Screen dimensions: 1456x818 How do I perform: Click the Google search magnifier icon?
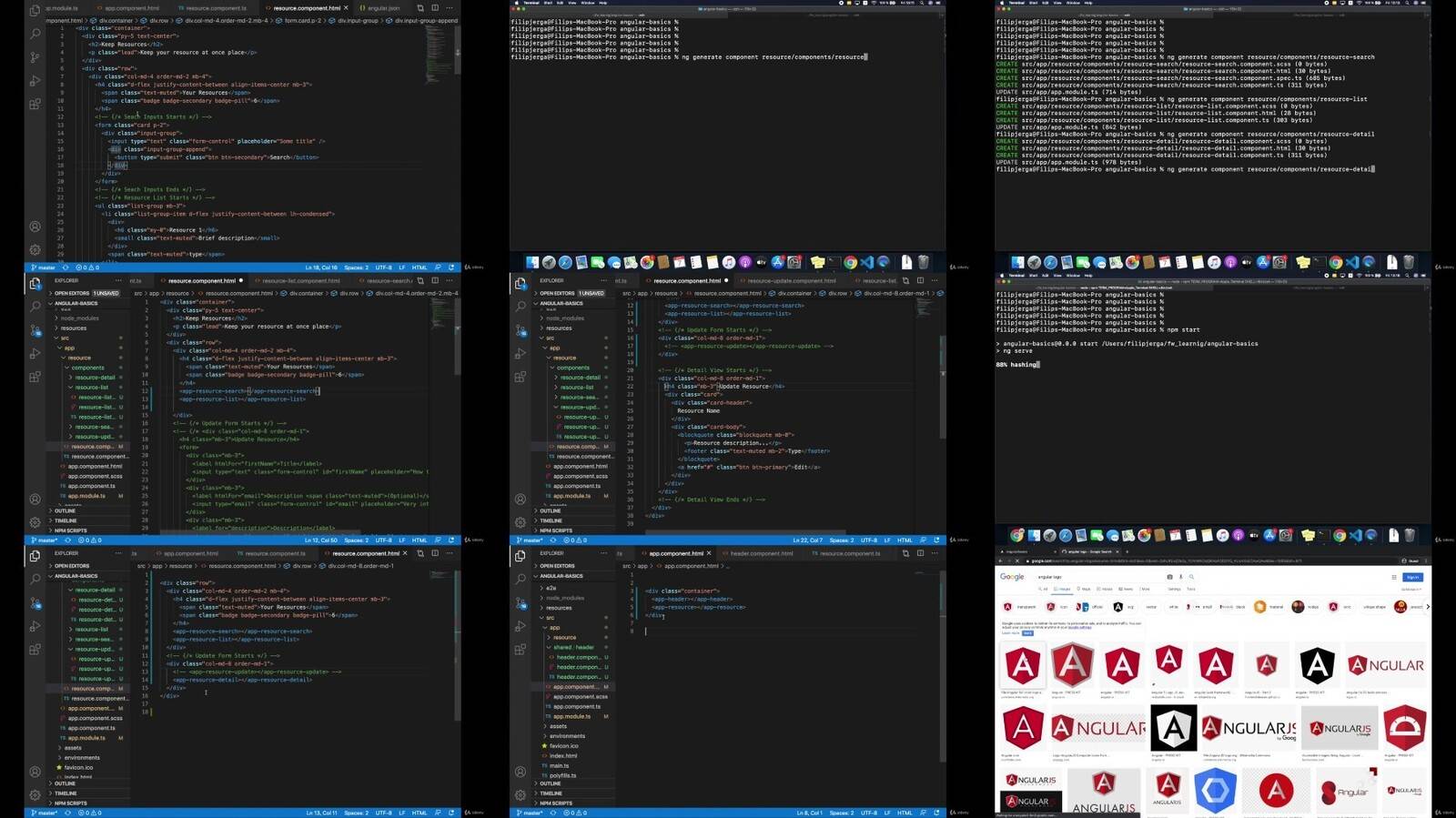(x=1191, y=577)
